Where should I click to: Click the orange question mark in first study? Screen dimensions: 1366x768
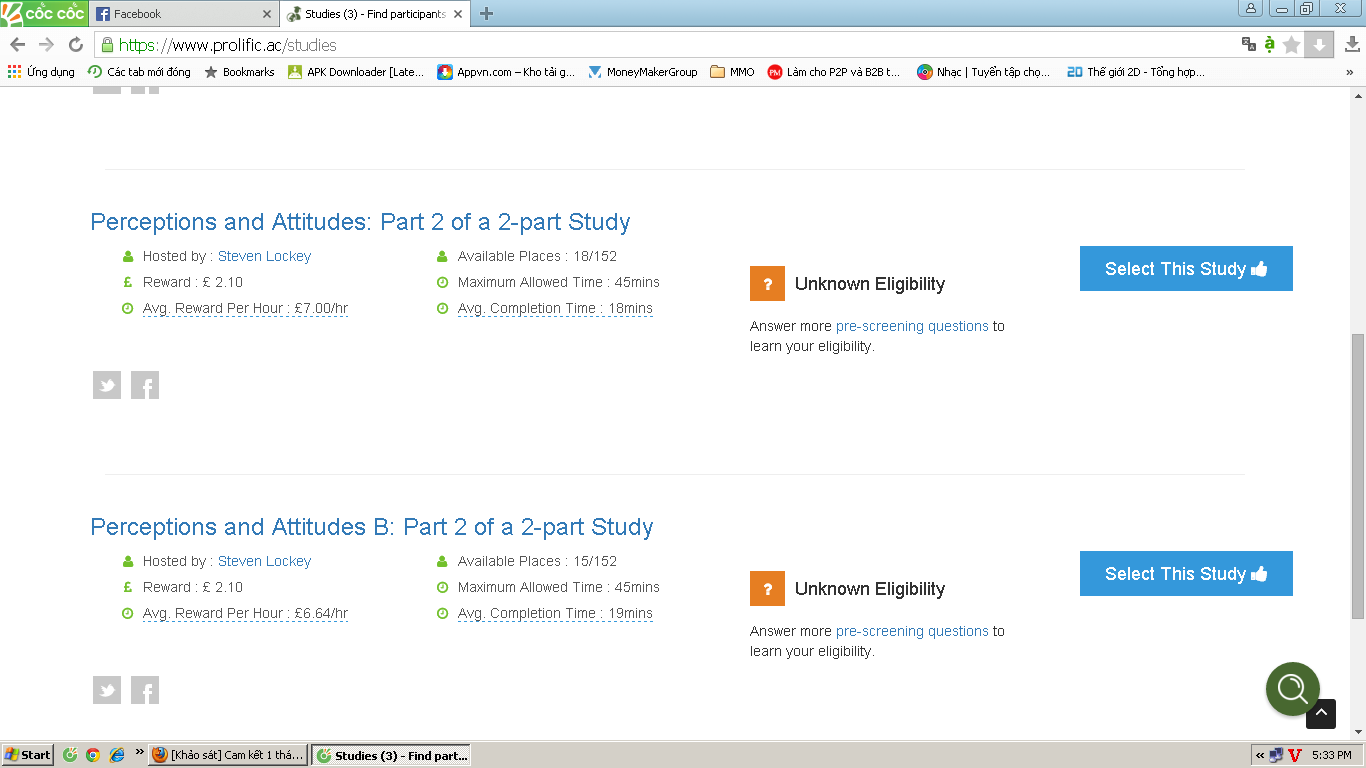[x=767, y=284]
